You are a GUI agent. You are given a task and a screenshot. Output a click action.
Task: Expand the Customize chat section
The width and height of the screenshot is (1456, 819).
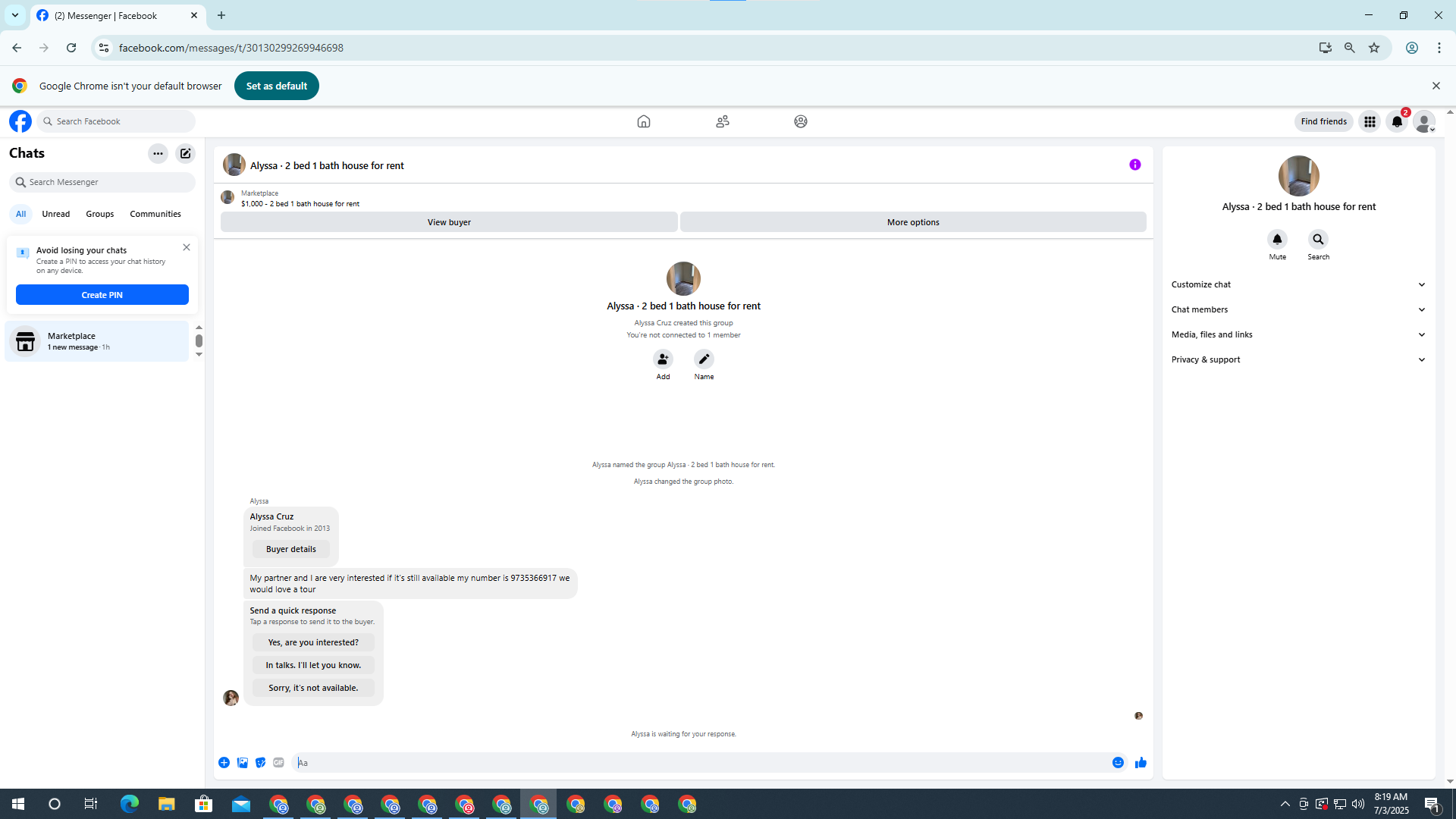click(1298, 284)
